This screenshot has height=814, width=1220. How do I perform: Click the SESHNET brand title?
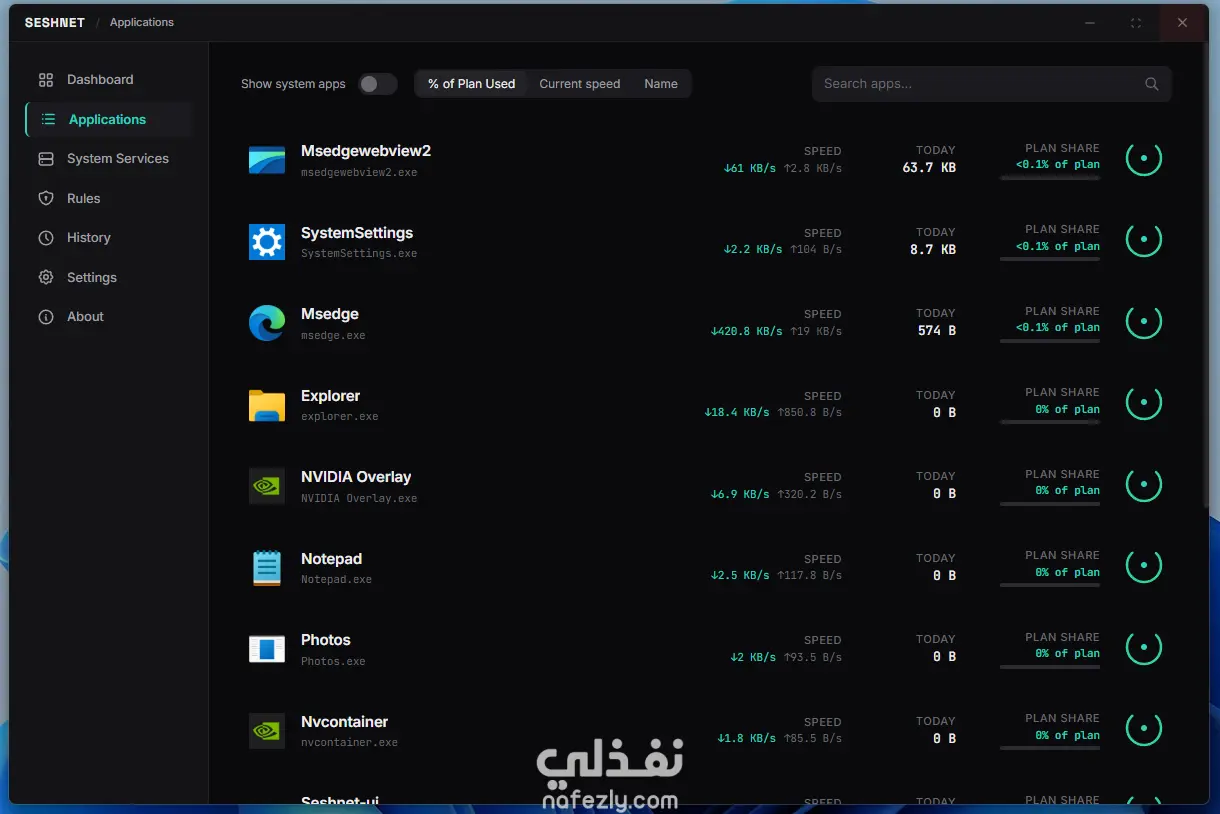(x=55, y=22)
